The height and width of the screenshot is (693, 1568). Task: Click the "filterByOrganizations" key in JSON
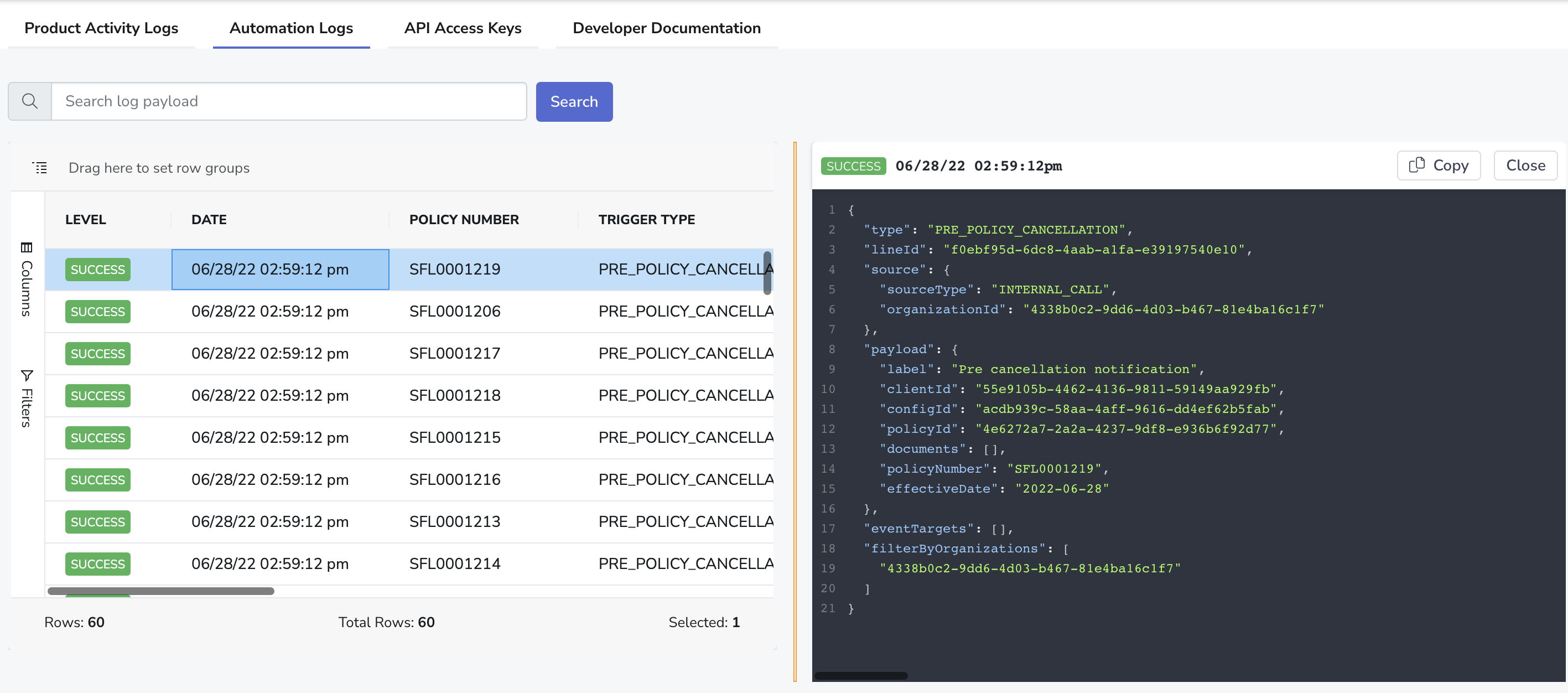click(x=954, y=549)
